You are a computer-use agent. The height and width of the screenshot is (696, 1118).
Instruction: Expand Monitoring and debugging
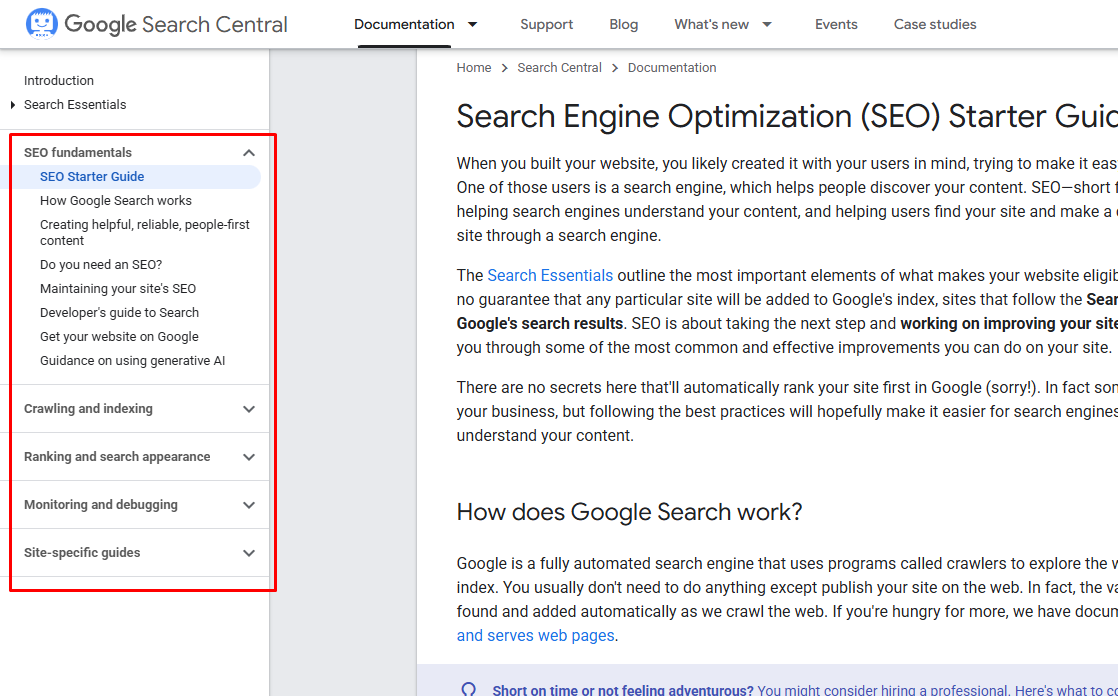pos(248,505)
